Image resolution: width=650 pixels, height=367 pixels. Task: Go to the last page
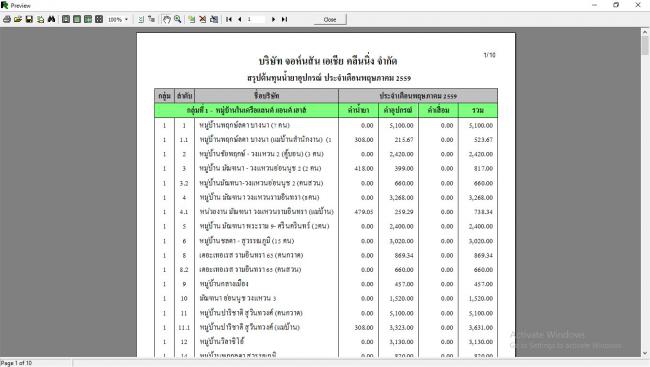pyautogui.click(x=284, y=19)
